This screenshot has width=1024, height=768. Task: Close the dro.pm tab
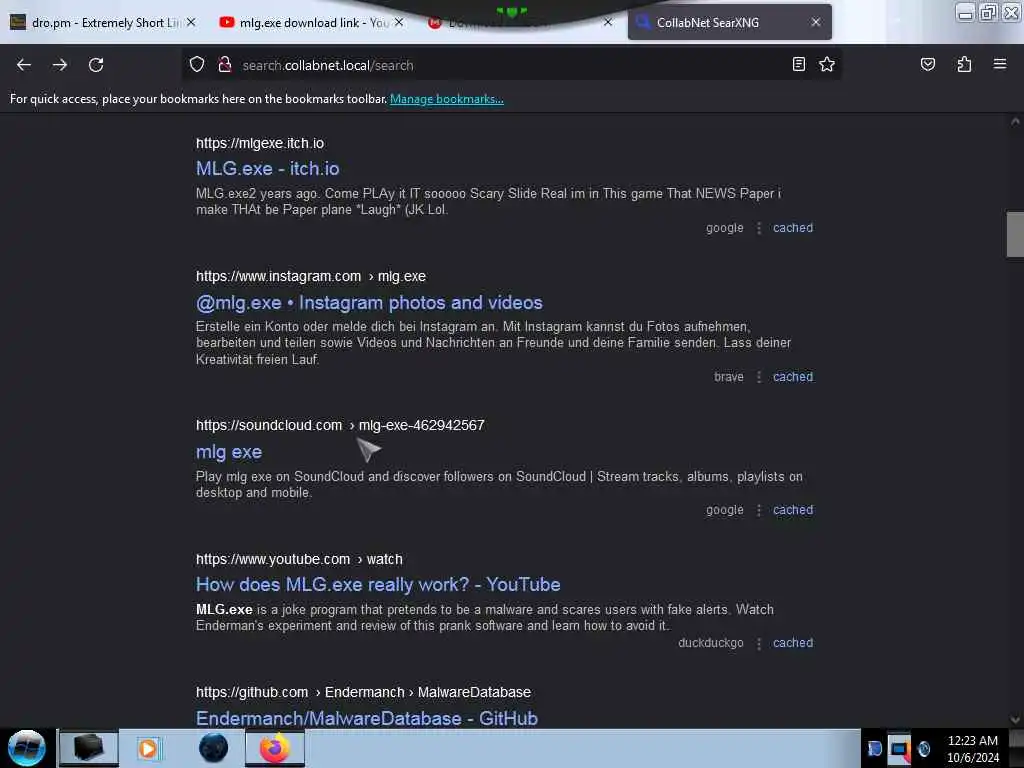pyautogui.click(x=191, y=22)
